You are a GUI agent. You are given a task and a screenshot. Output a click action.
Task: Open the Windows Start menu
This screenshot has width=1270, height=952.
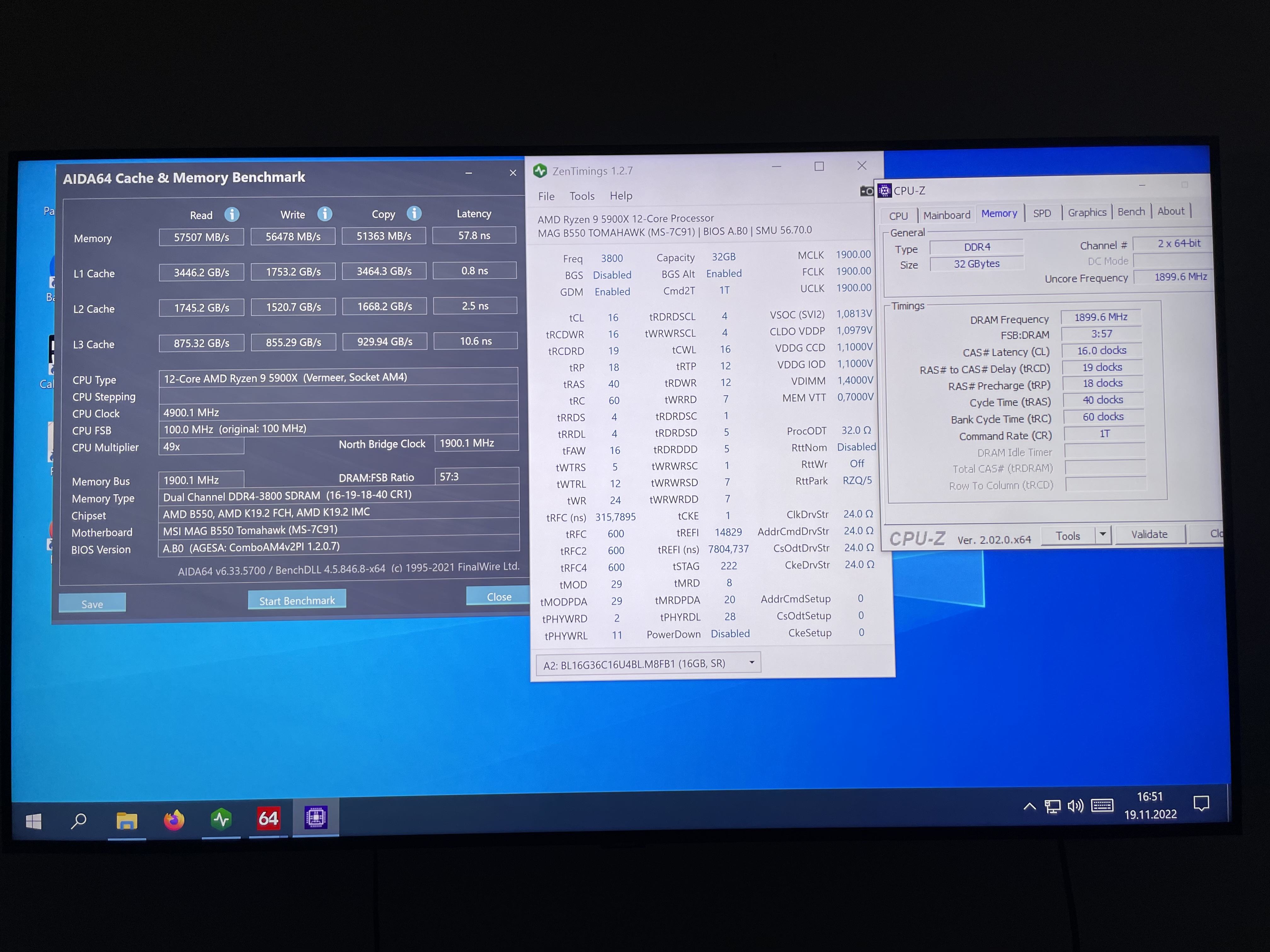pos(34,822)
